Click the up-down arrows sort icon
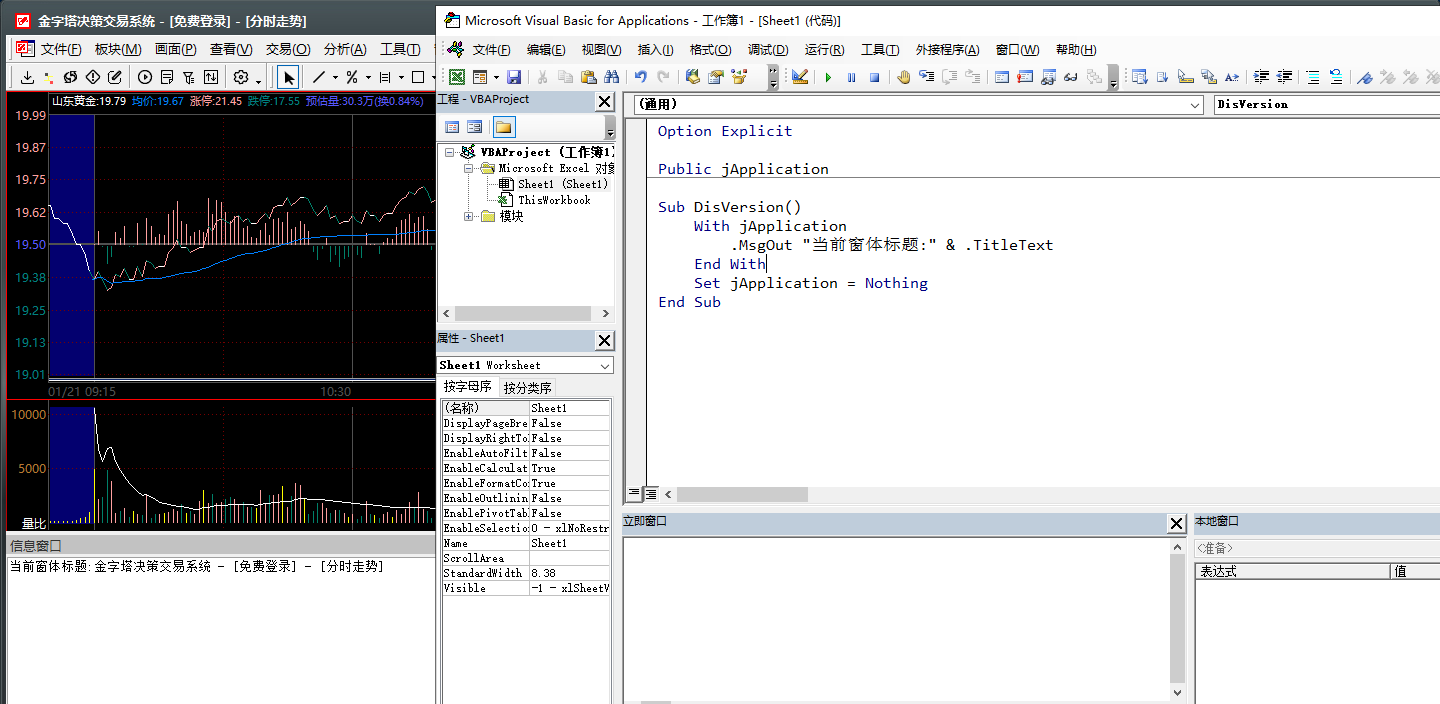 211,77
